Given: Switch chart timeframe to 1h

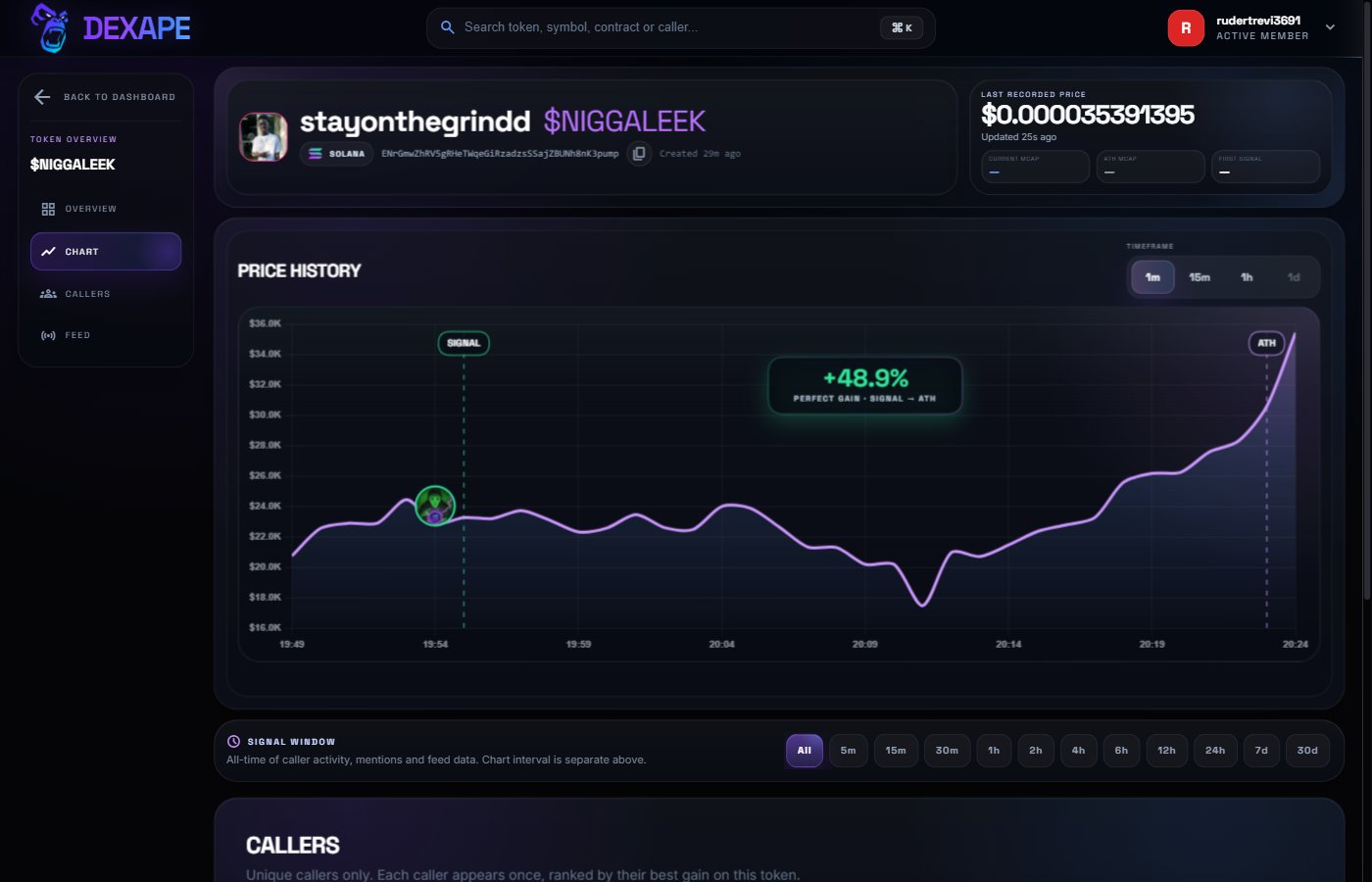Looking at the screenshot, I should tap(1247, 277).
